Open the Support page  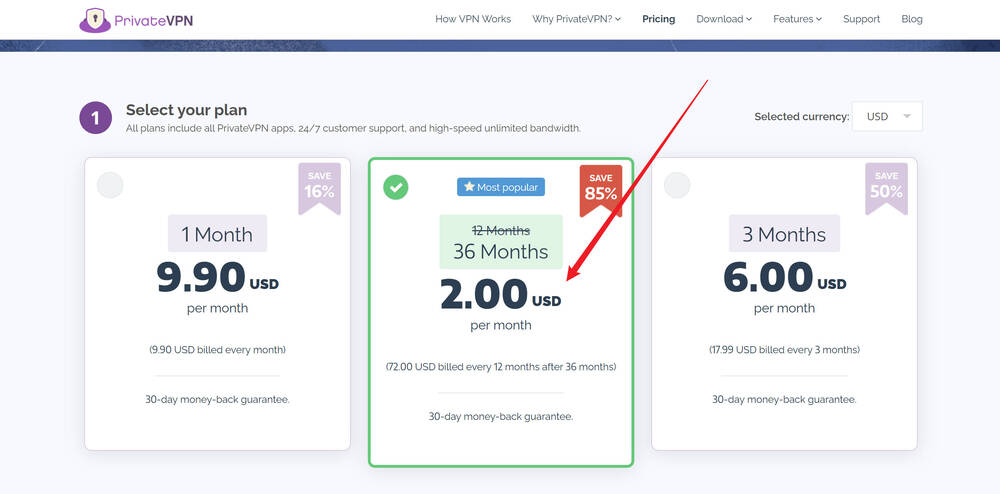coord(861,19)
